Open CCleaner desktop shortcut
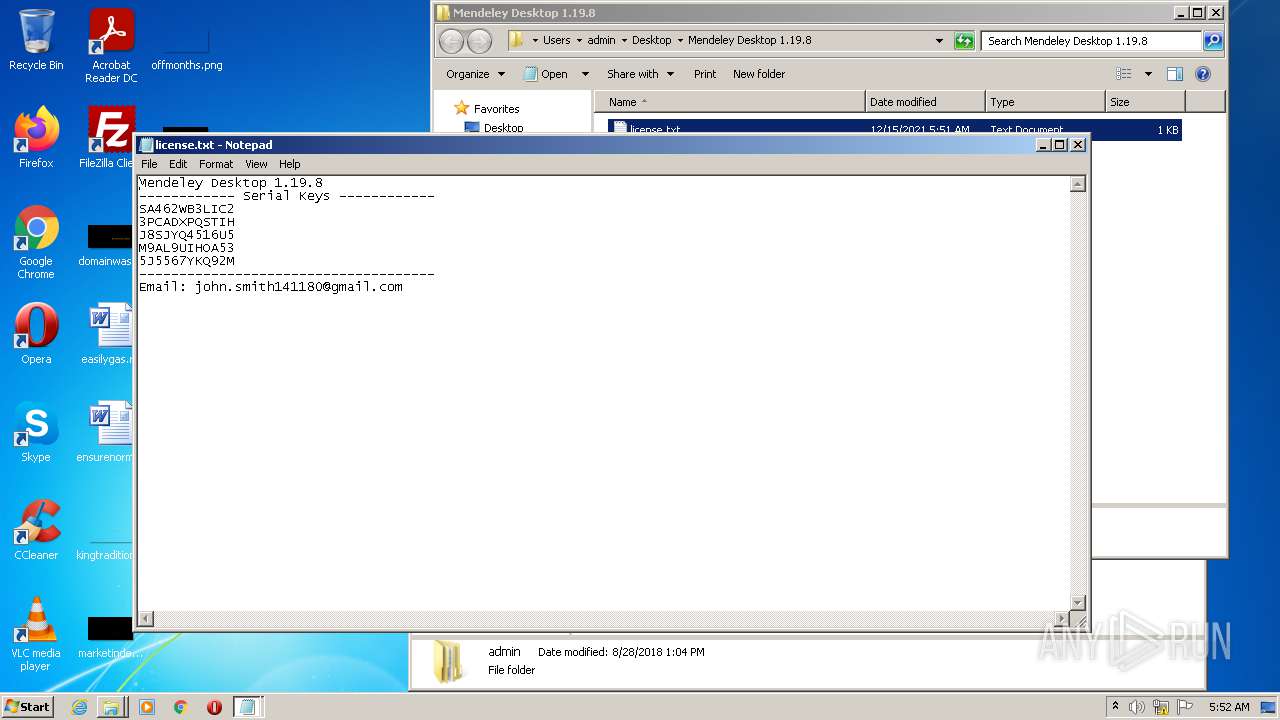1280x720 pixels. [36, 530]
